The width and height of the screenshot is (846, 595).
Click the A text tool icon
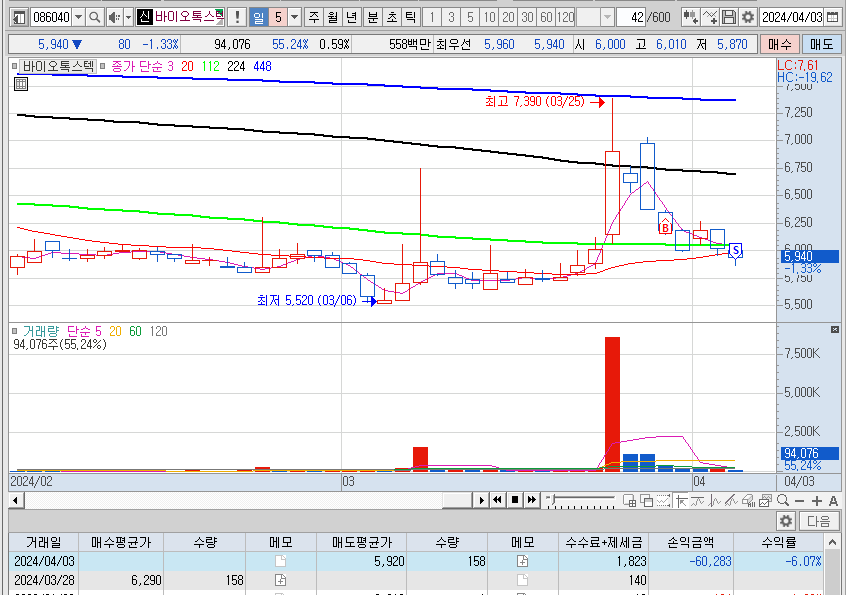pyautogui.click(x=833, y=501)
